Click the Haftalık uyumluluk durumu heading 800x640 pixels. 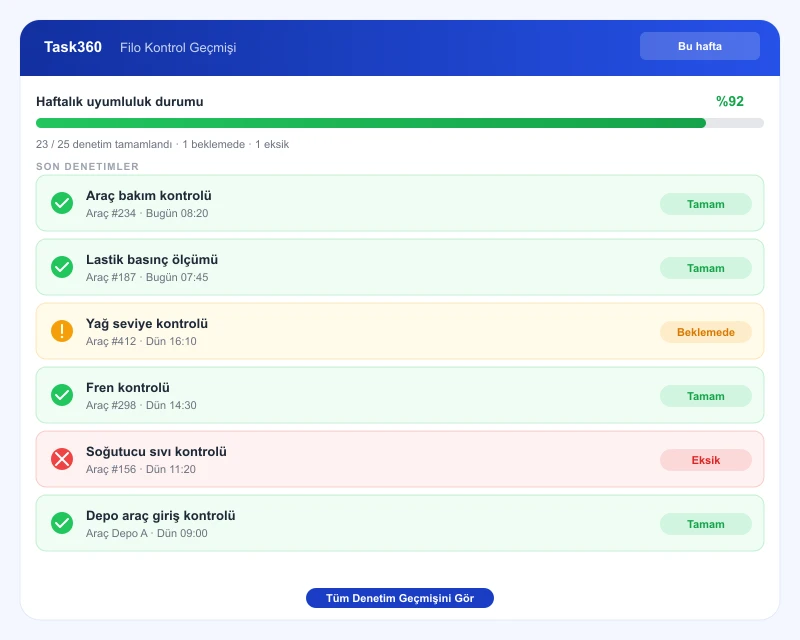coord(119,102)
